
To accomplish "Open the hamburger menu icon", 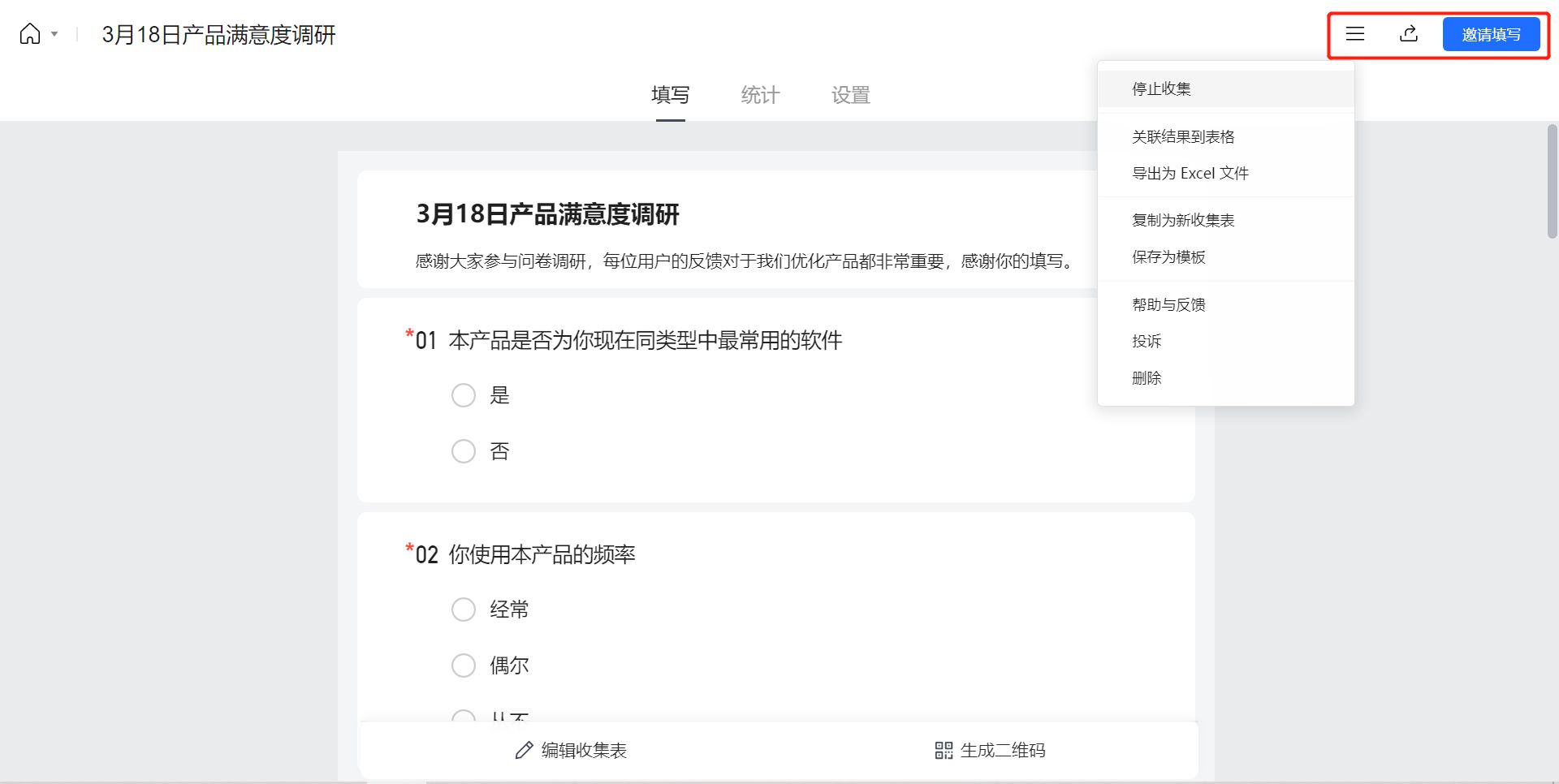I will tap(1355, 34).
